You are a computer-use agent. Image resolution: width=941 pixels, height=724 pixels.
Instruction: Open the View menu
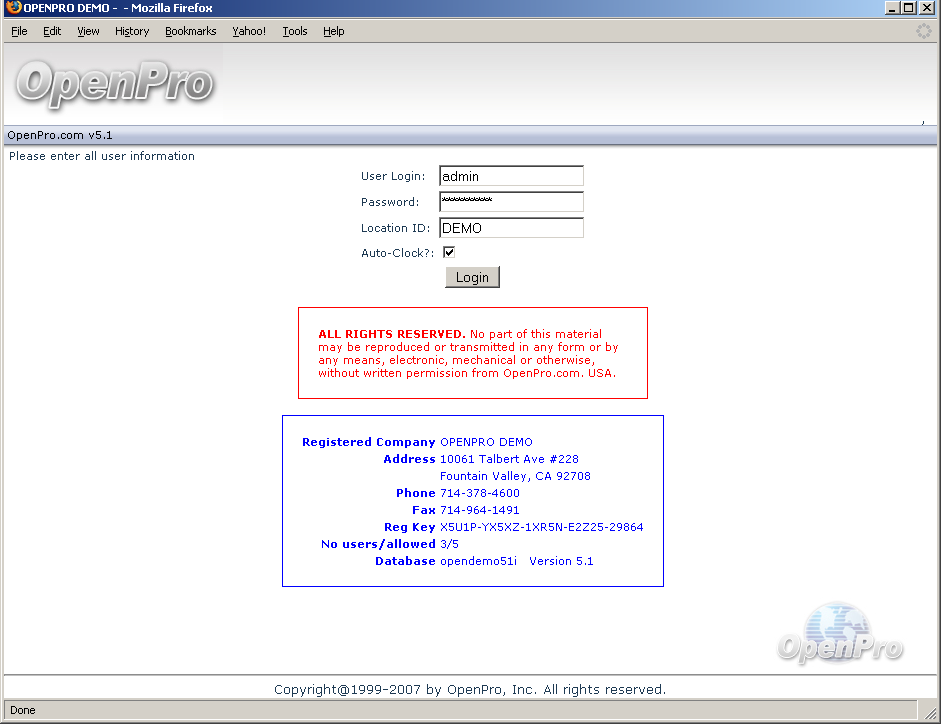click(x=89, y=31)
